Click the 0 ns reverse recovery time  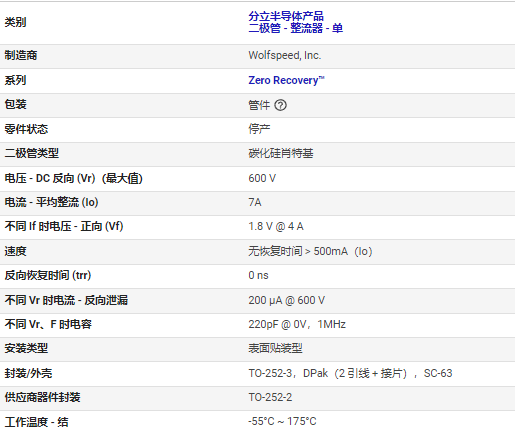[258, 275]
